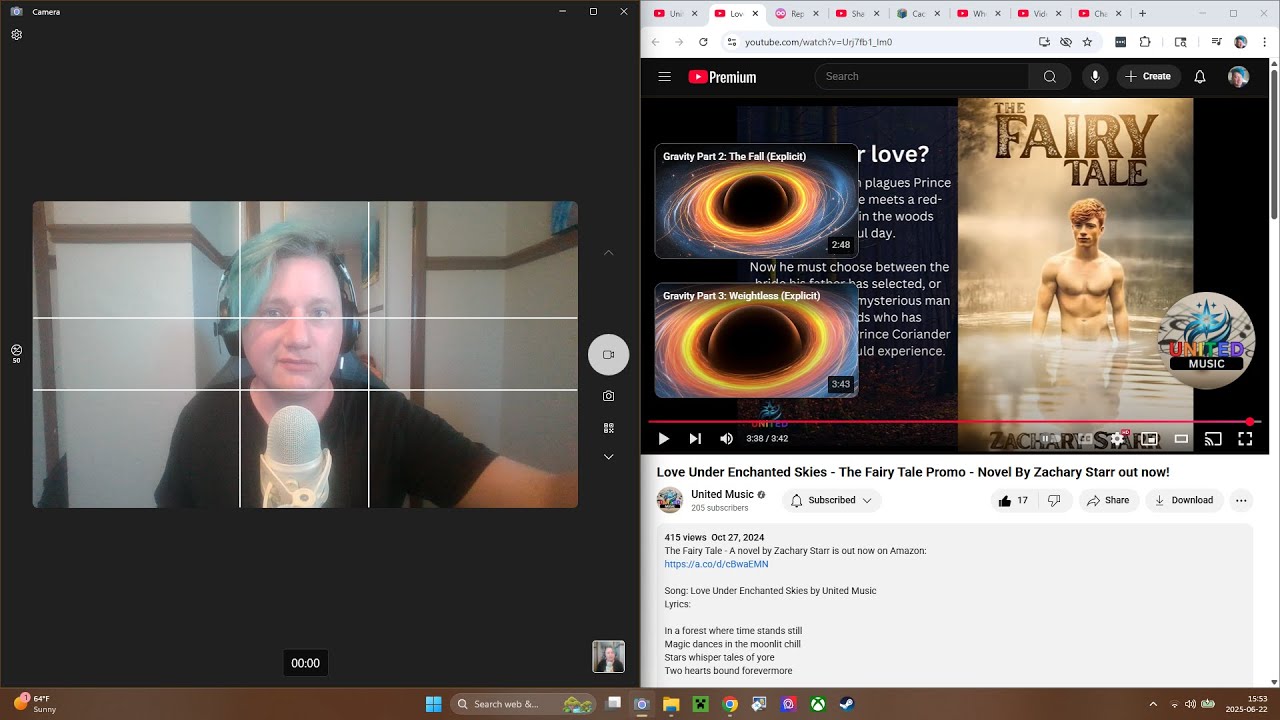Open the Amazon a.co link in description
Image resolution: width=1280 pixels, height=720 pixels.
[x=716, y=564]
